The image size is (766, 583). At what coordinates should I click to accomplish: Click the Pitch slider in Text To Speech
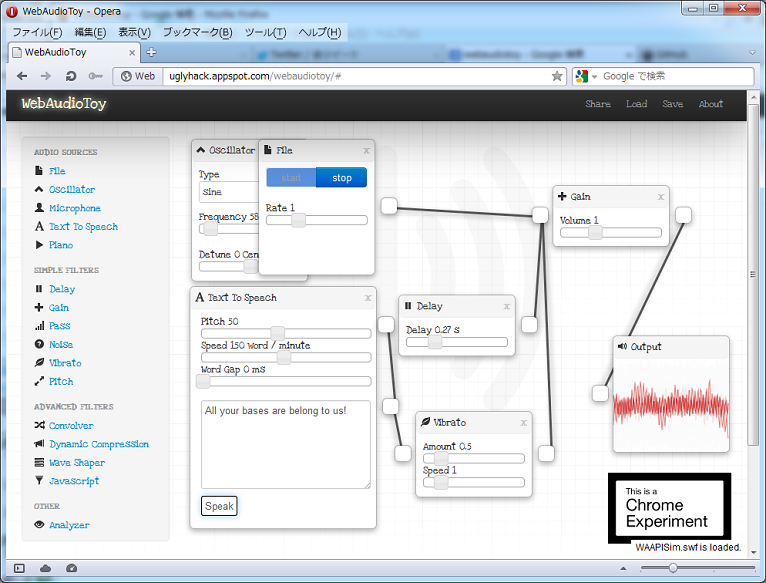[x=277, y=333]
